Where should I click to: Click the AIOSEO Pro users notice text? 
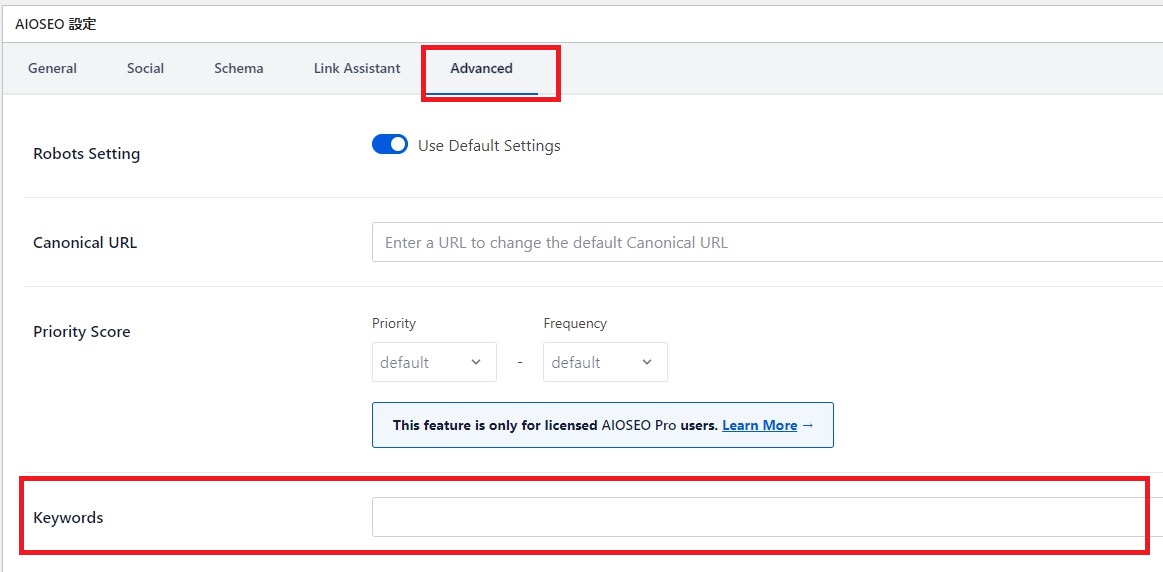pyautogui.click(x=555, y=425)
